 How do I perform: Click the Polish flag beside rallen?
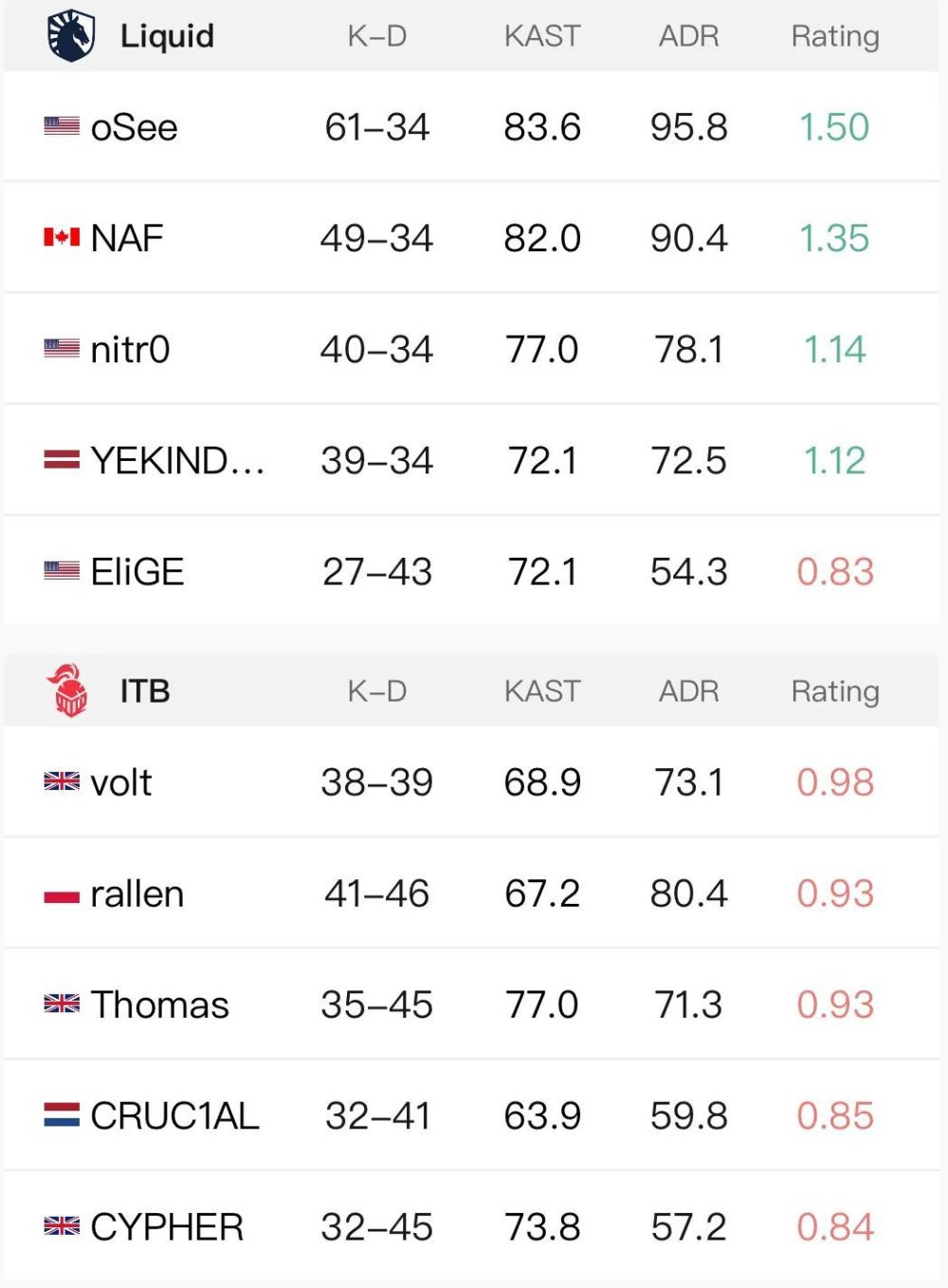click(62, 893)
